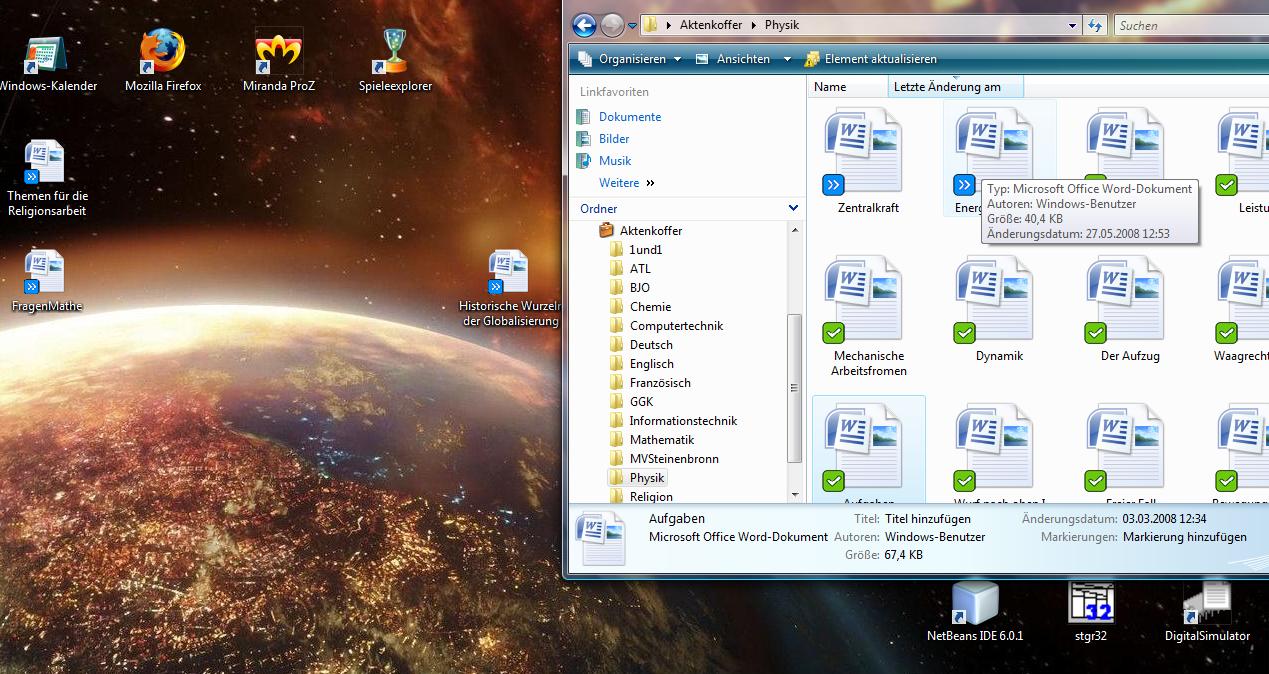Click Markierung hinzufügen in details pane
This screenshot has width=1269, height=674.
1185,537
